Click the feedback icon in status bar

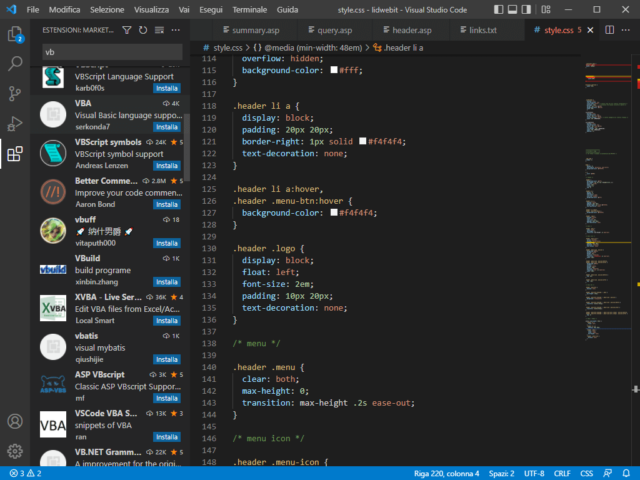(x=607, y=473)
